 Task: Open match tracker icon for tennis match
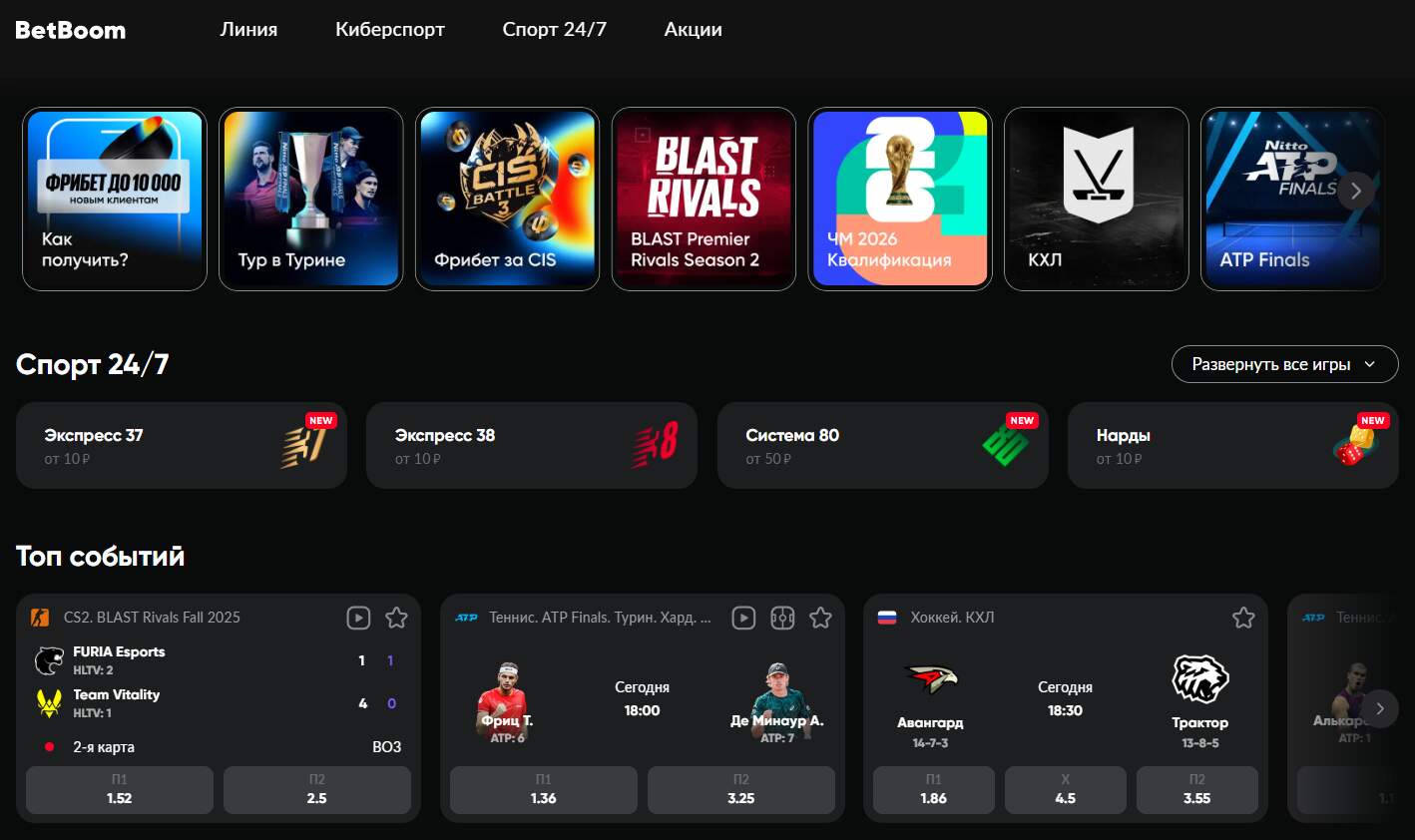782,618
